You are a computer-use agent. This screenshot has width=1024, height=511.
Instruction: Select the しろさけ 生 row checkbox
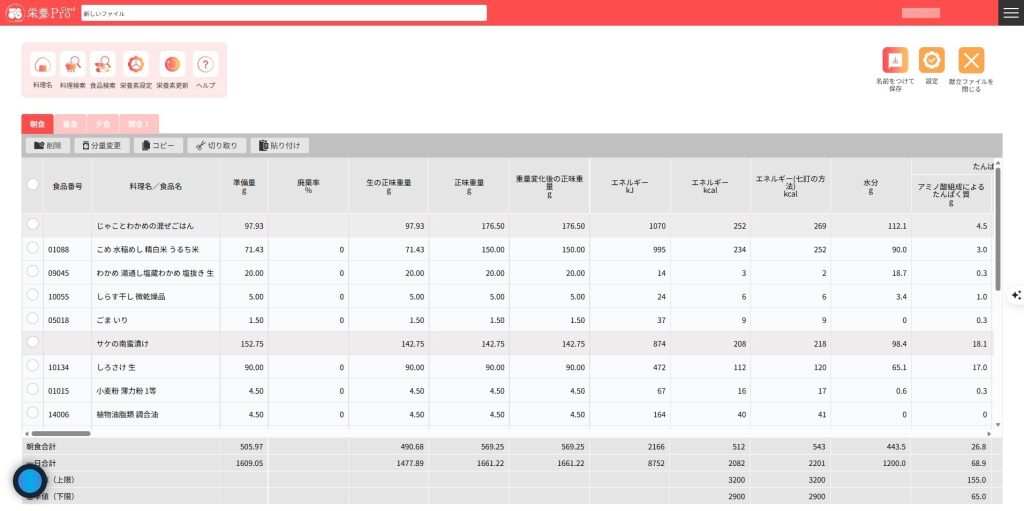point(32,366)
